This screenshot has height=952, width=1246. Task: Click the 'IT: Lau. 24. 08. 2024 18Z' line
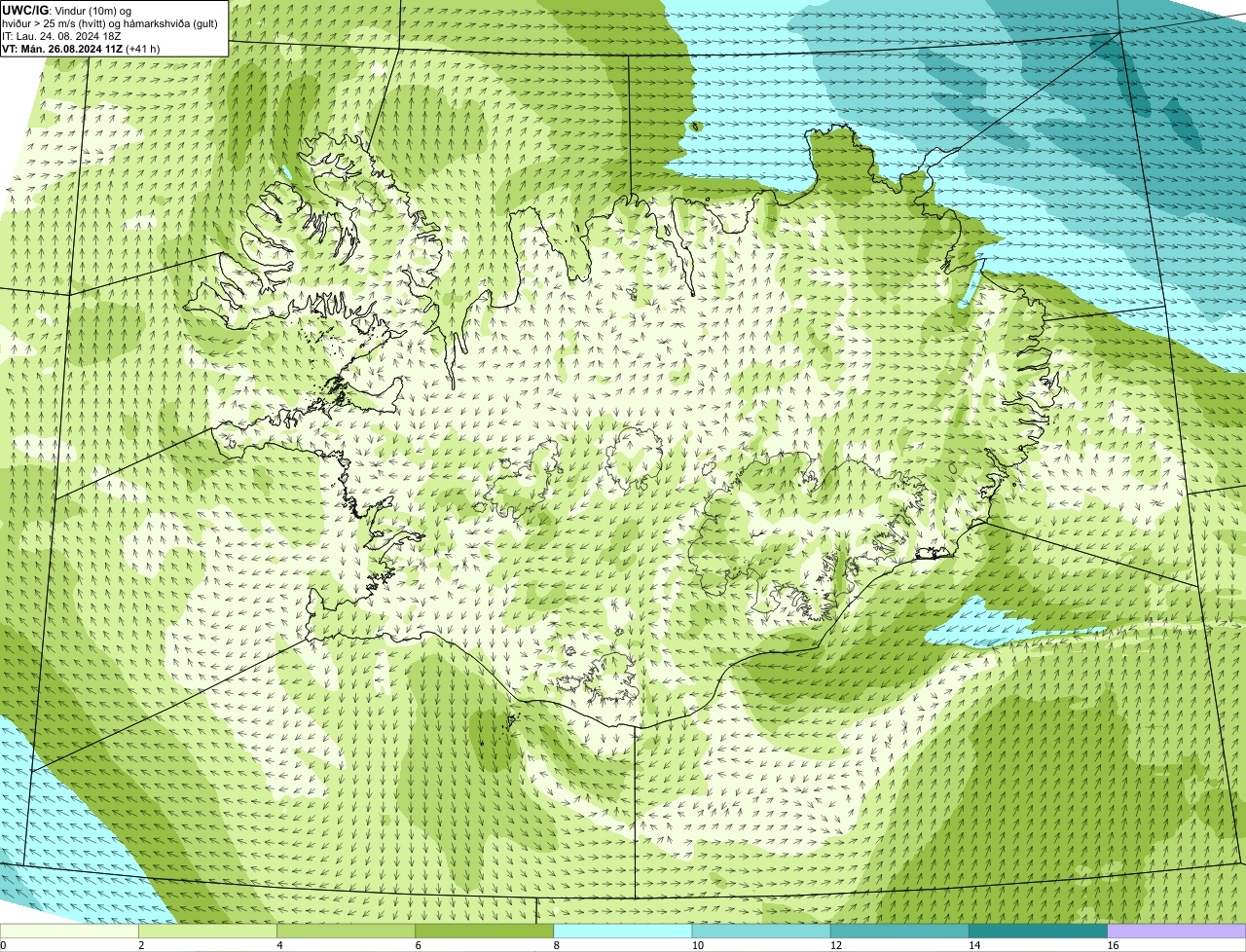pyautogui.click(x=62, y=36)
